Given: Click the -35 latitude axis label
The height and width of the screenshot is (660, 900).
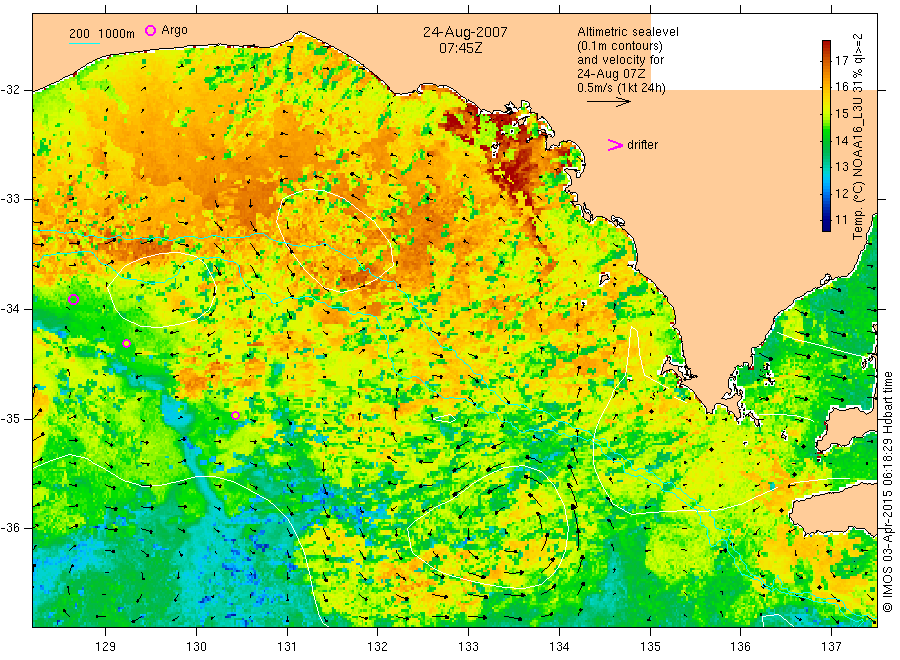Looking at the screenshot, I should 10,418.
